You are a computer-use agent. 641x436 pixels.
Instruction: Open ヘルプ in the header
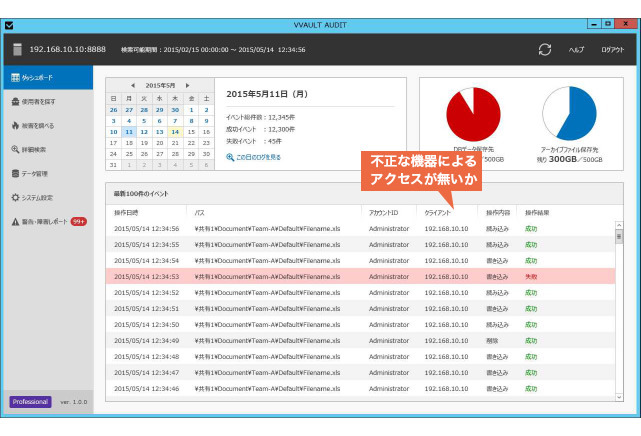(576, 49)
